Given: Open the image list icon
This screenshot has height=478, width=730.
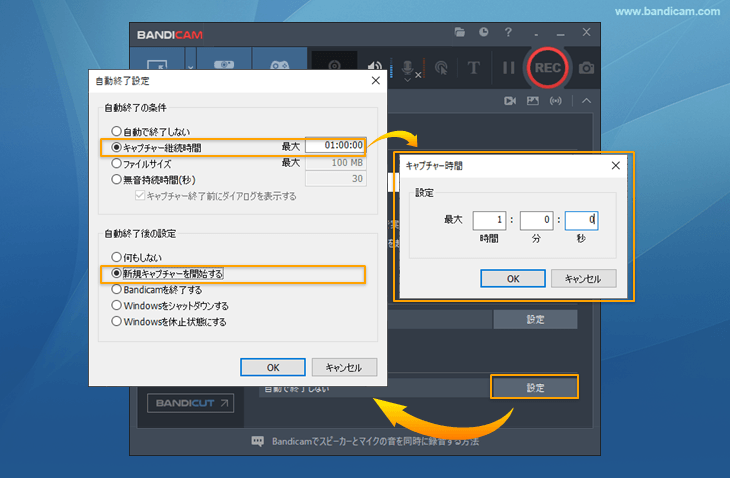Looking at the screenshot, I should (x=533, y=101).
